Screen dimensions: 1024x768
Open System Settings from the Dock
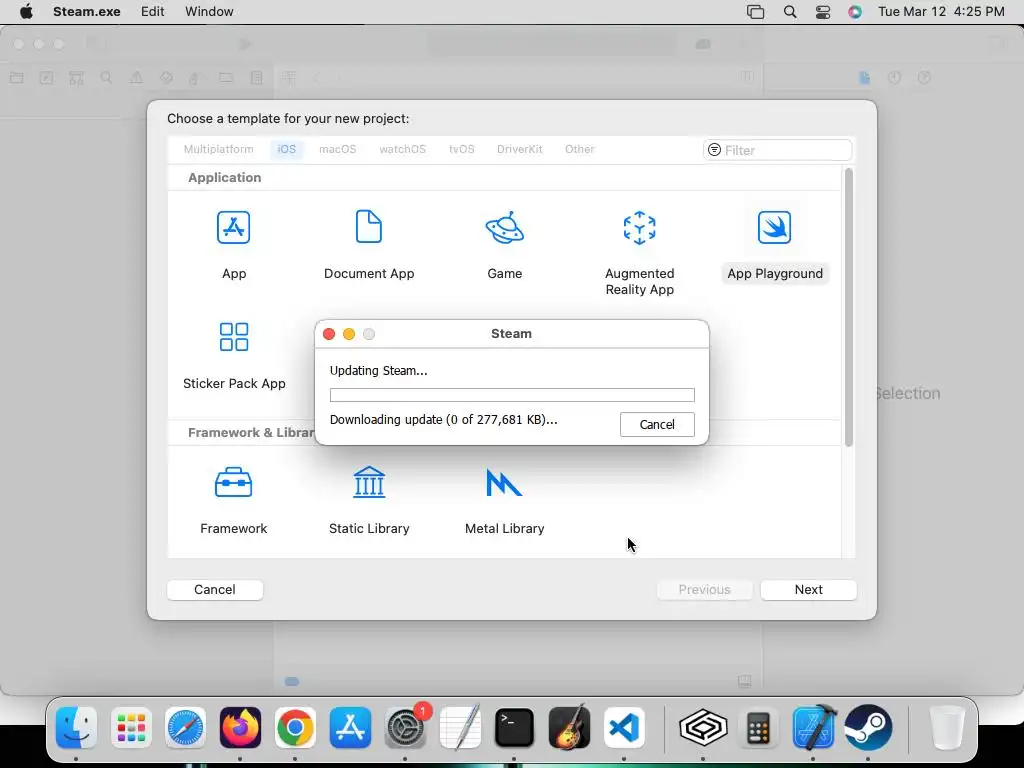coord(405,727)
